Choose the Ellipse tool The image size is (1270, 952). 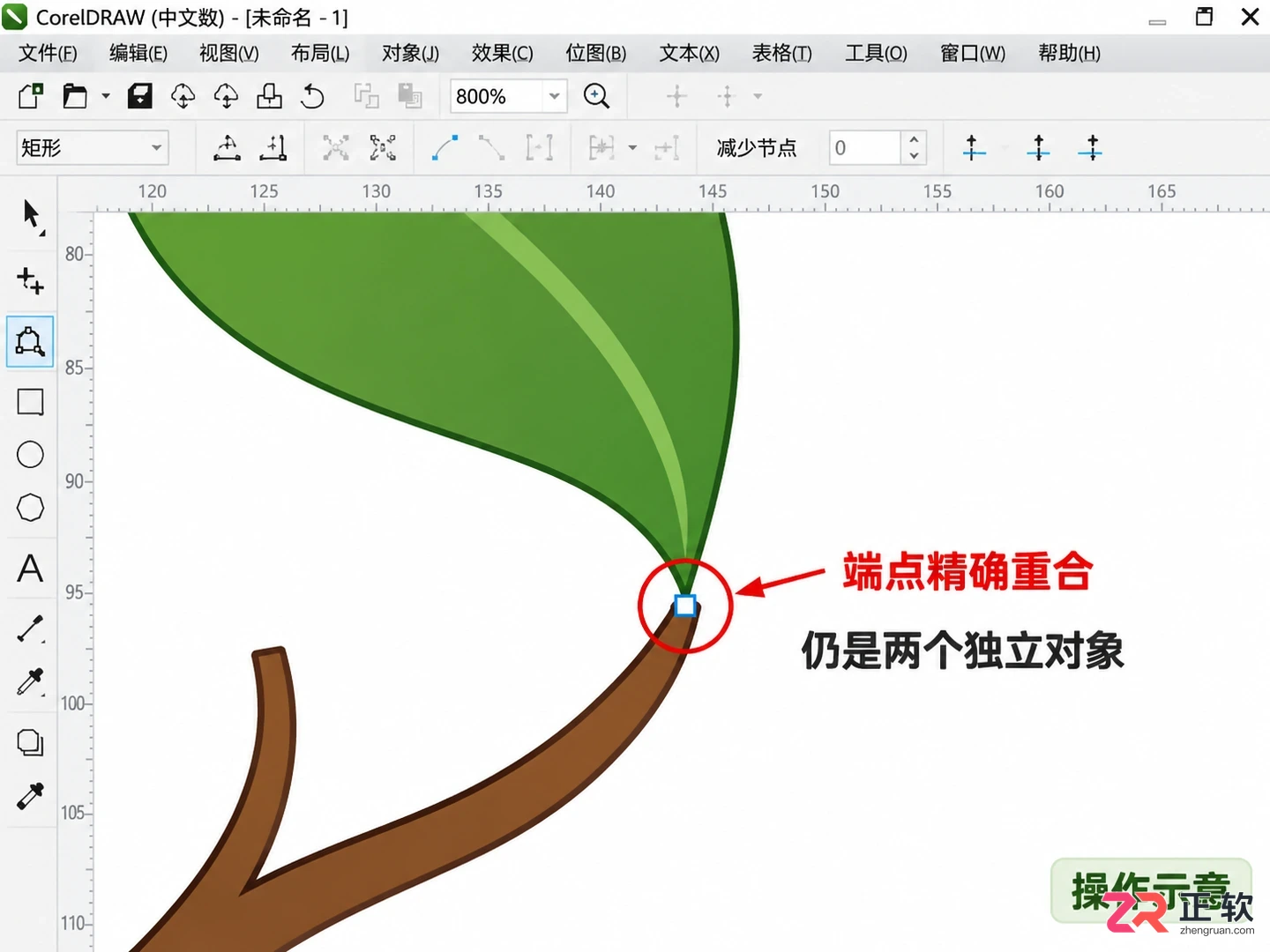click(x=30, y=455)
